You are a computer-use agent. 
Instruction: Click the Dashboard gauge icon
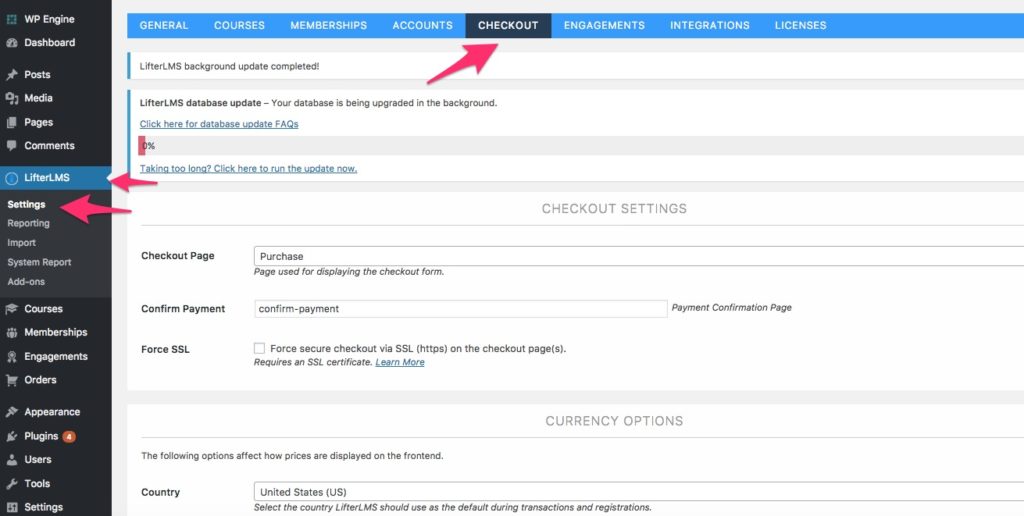click(x=11, y=43)
